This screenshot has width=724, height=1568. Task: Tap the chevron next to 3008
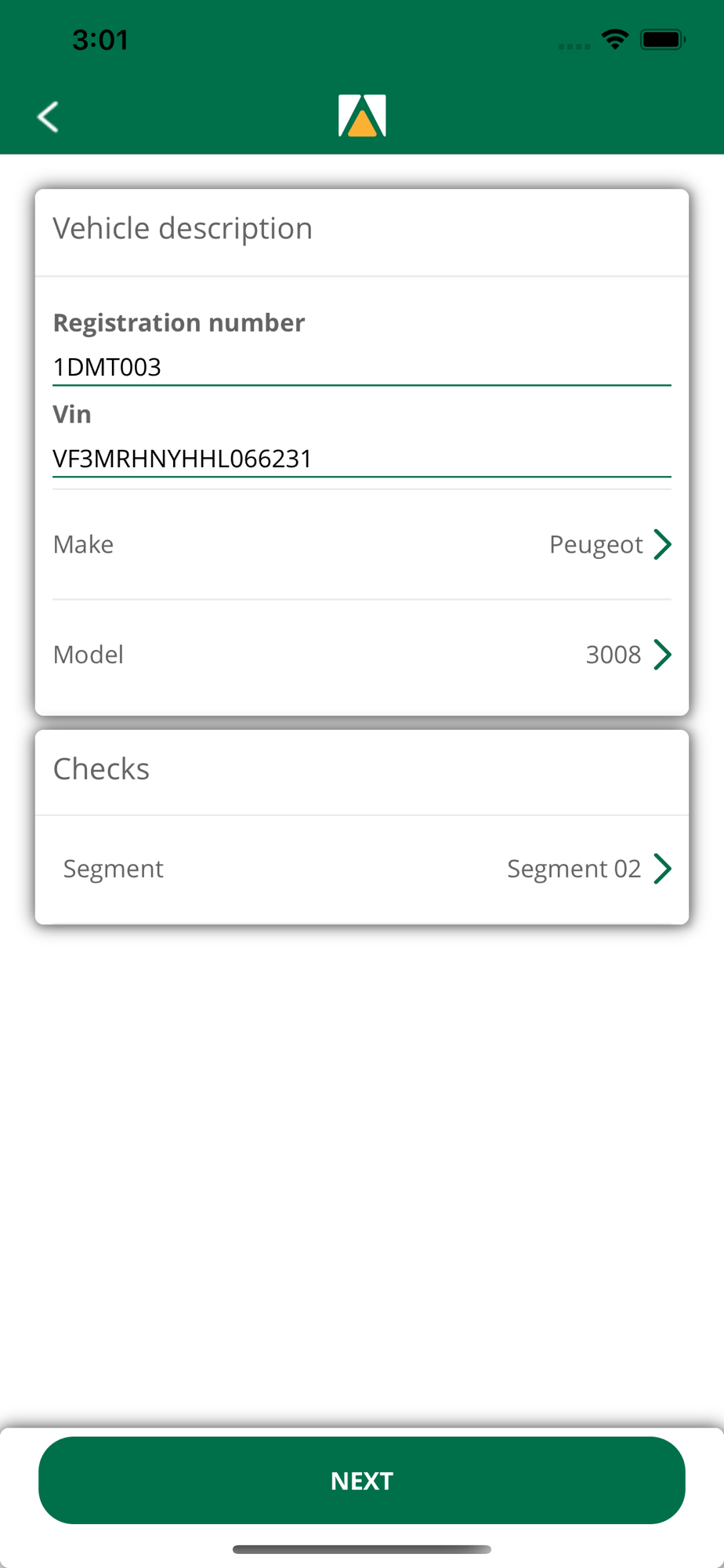tap(663, 655)
